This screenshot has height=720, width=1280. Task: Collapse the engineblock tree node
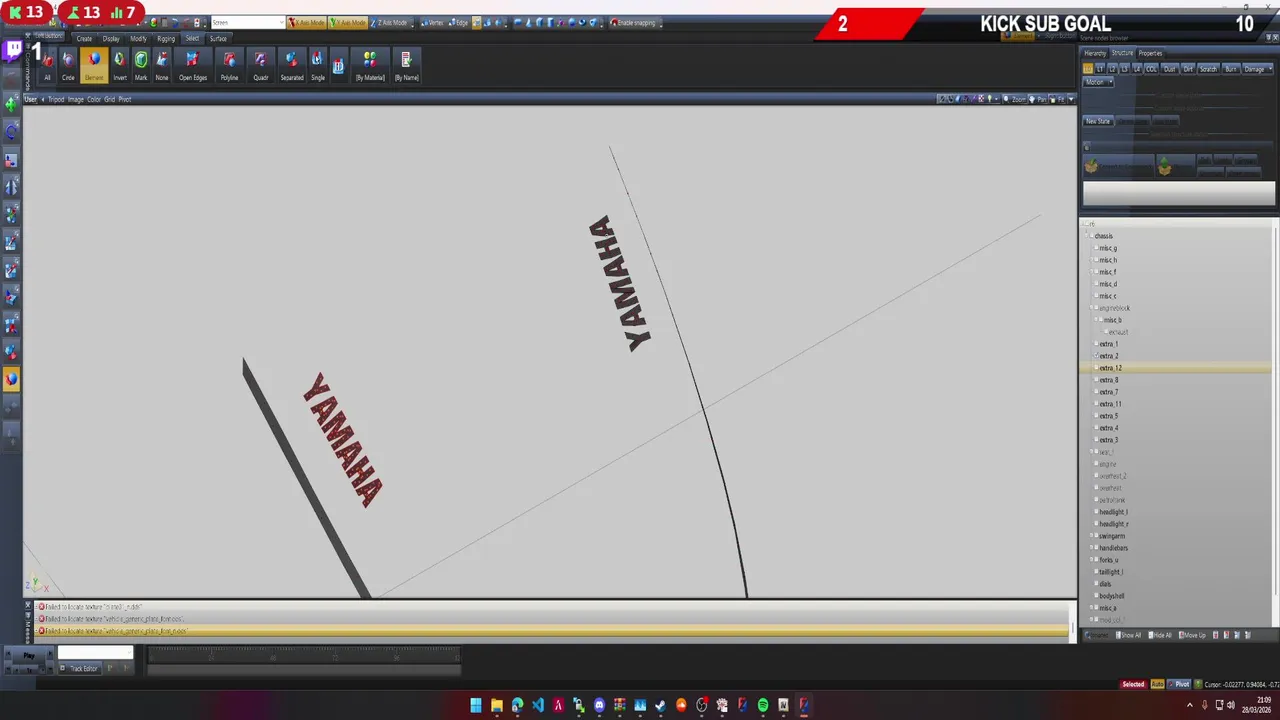(1093, 308)
